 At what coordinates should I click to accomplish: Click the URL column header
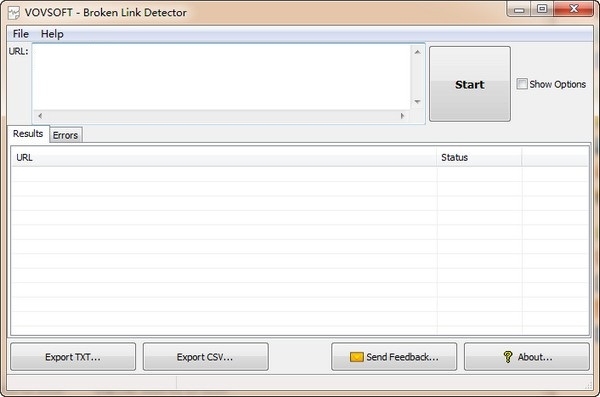224,157
